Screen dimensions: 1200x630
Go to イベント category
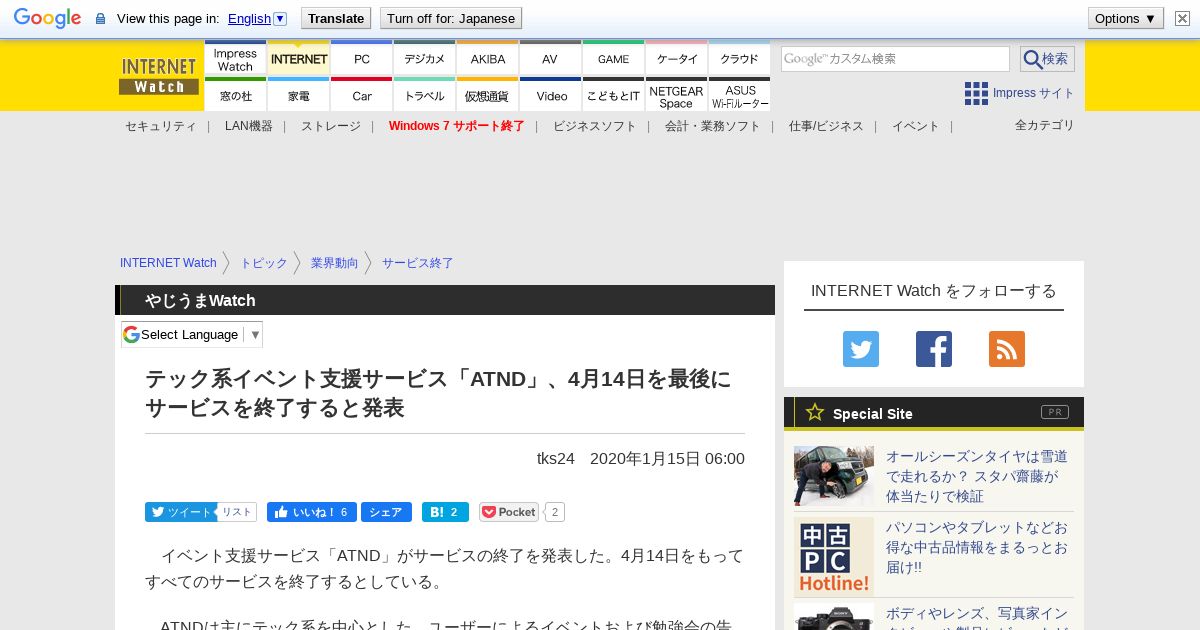pos(916,126)
